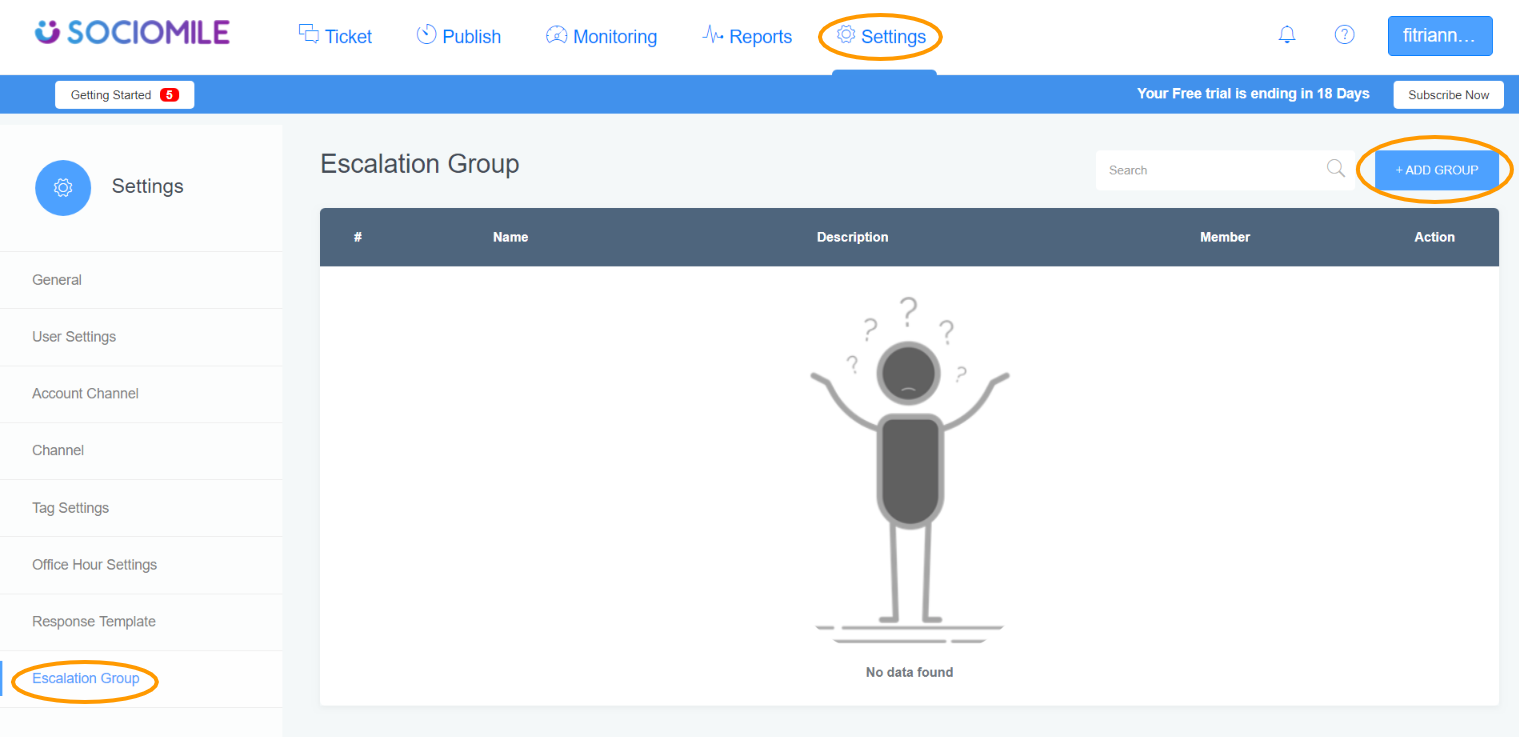Click the blue Settings gear circle icon
The width and height of the screenshot is (1519, 737).
tap(63, 187)
